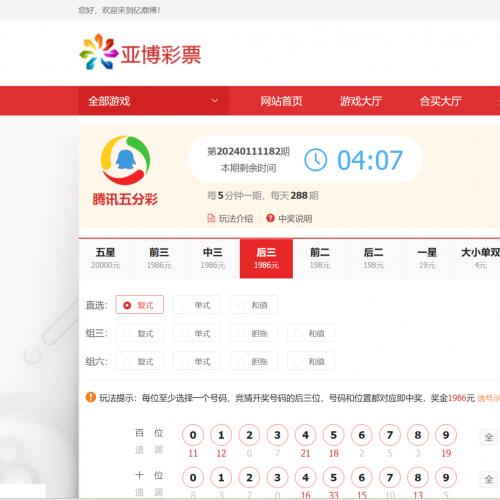Go to 网站首页 in navigation bar
The height and width of the screenshot is (500, 500).
[281, 101]
